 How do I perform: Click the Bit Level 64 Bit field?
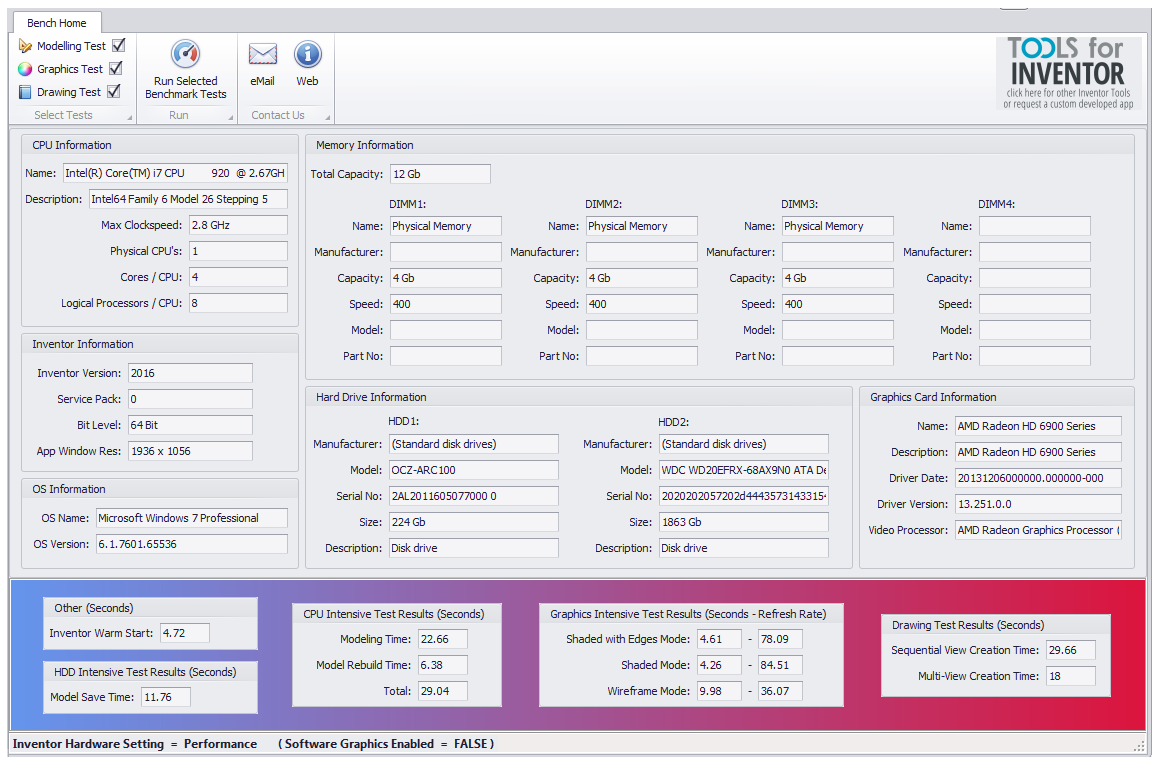pyautogui.click(x=190, y=425)
